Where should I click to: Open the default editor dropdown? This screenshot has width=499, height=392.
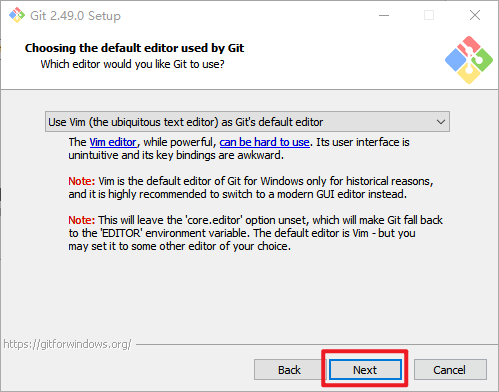[x=247, y=122]
